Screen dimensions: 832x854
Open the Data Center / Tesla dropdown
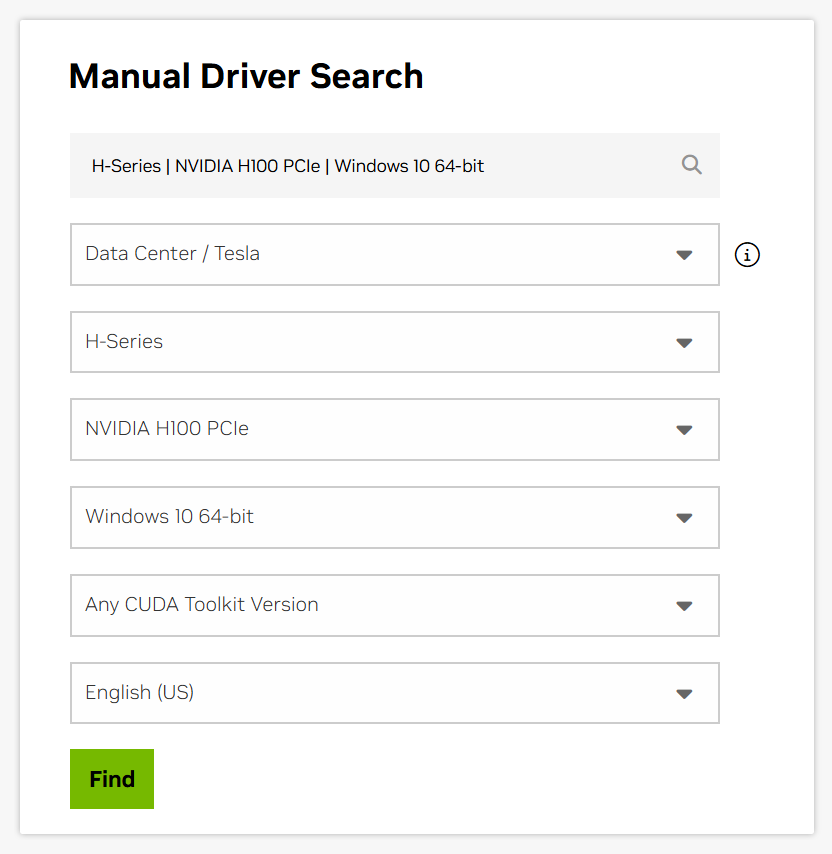[395, 254]
